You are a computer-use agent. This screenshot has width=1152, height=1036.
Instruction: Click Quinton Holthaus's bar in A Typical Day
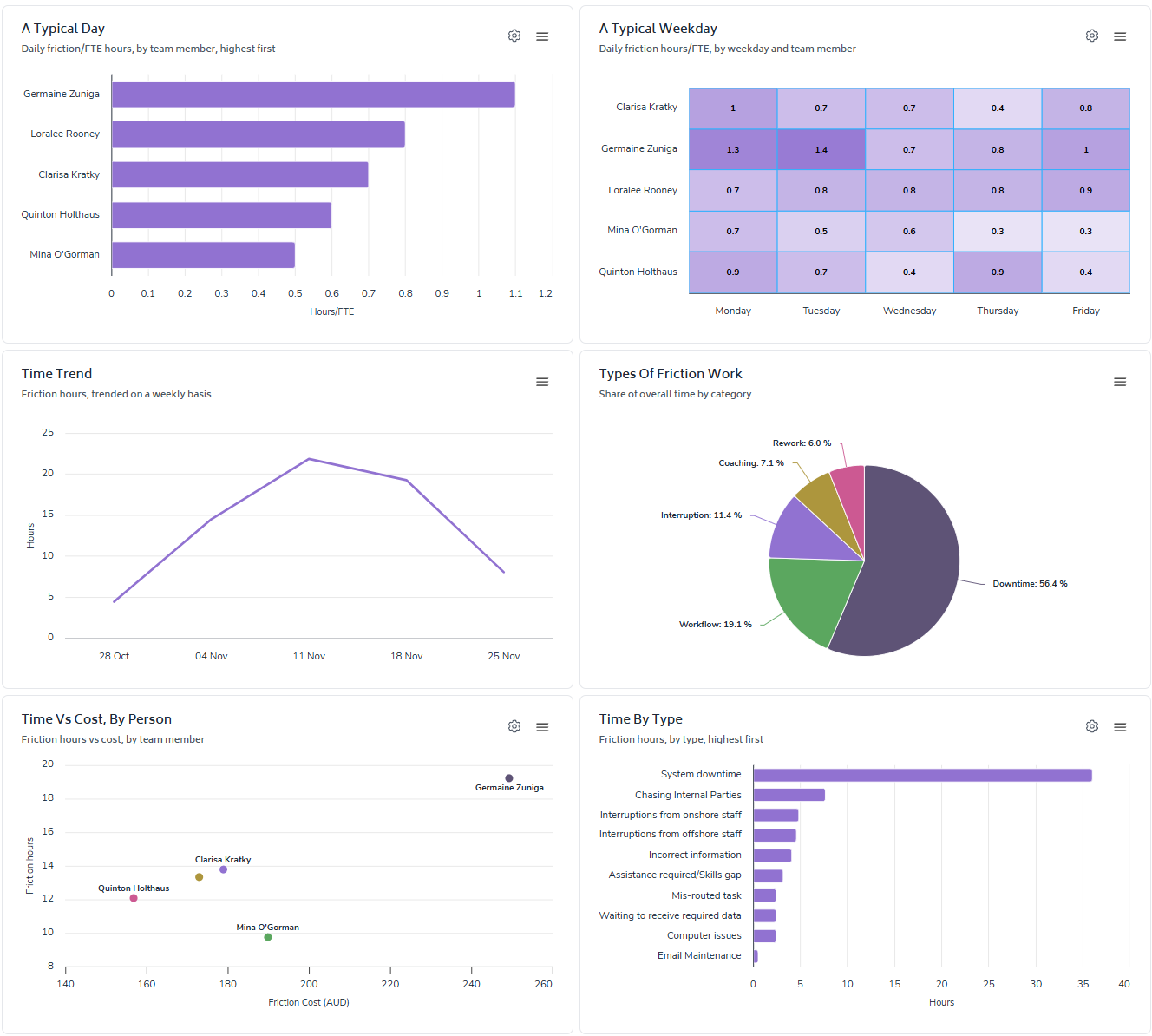pyautogui.click(x=221, y=215)
